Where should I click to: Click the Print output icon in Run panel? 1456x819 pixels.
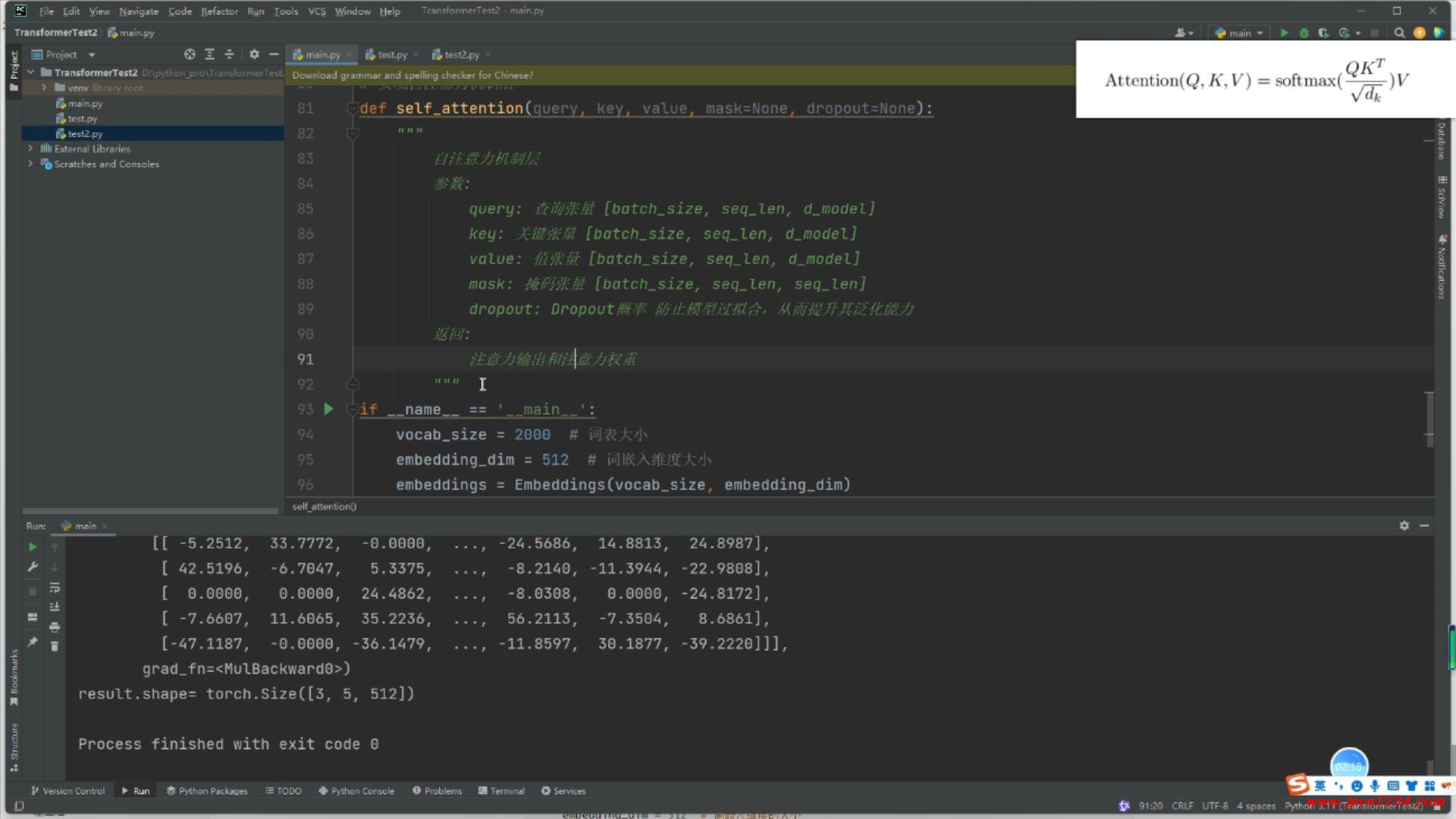[x=55, y=627]
